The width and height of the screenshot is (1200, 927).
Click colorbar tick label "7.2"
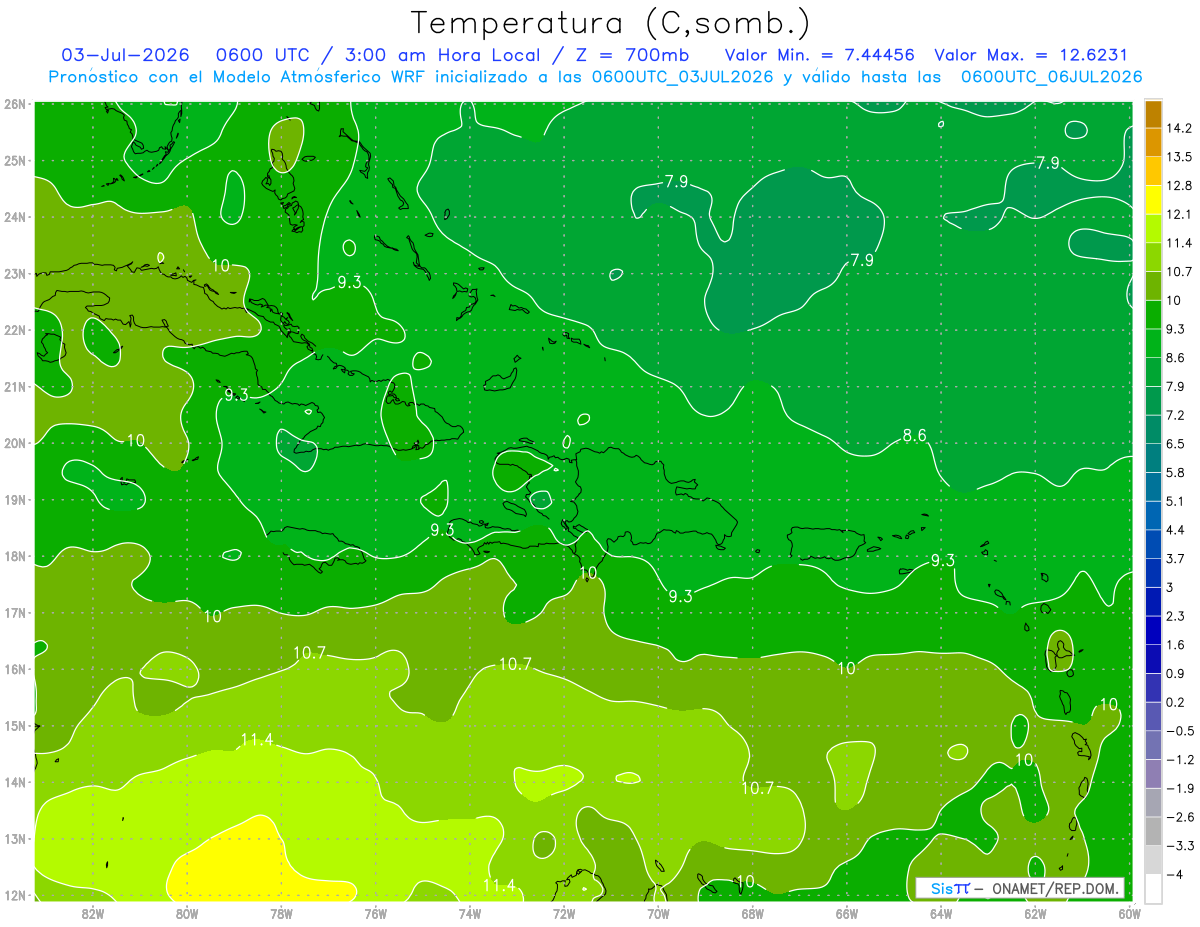(x=1176, y=415)
